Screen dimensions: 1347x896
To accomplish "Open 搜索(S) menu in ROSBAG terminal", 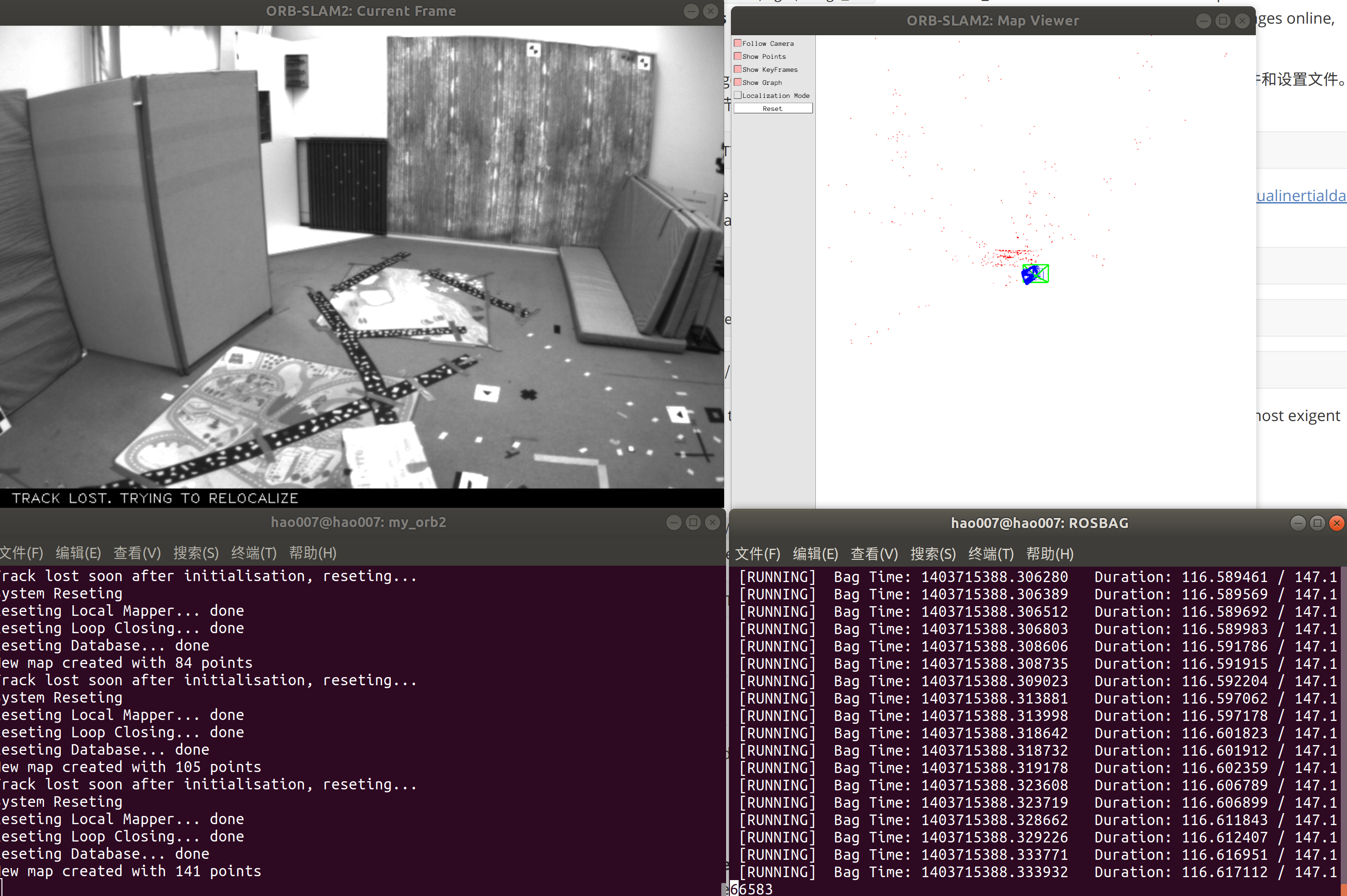I will [933, 554].
